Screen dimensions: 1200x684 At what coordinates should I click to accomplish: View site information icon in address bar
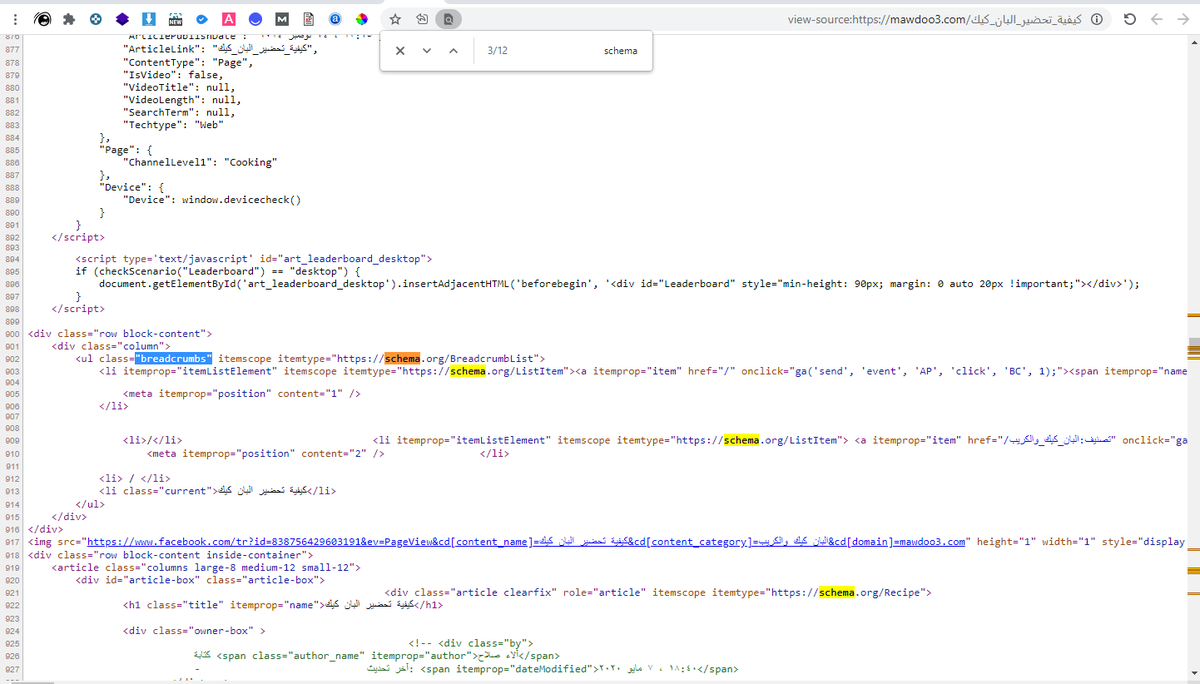tap(1097, 19)
